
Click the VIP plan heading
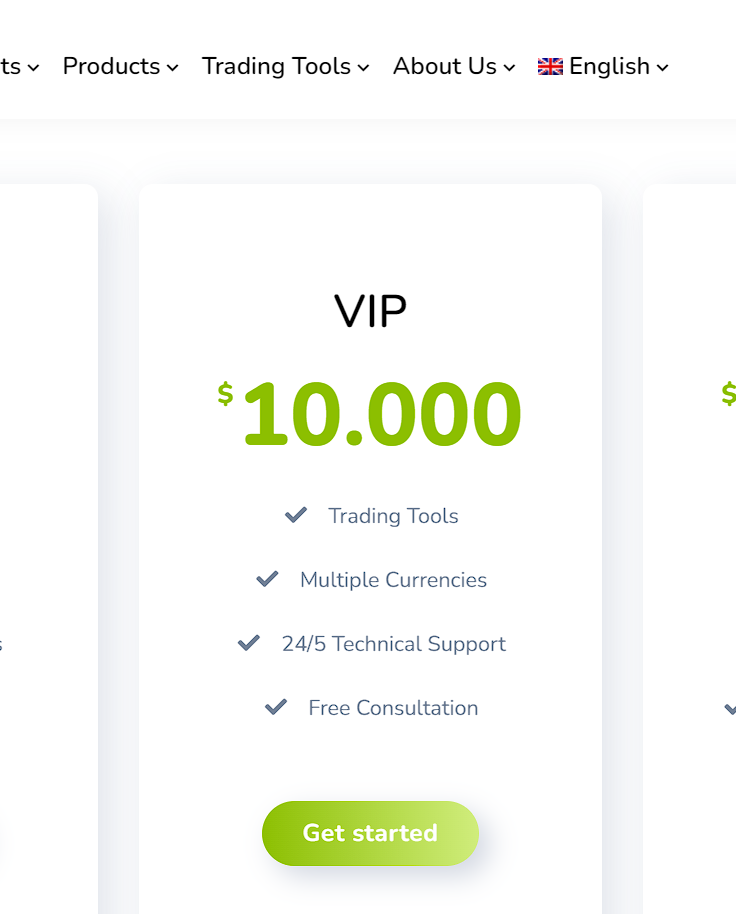(371, 311)
